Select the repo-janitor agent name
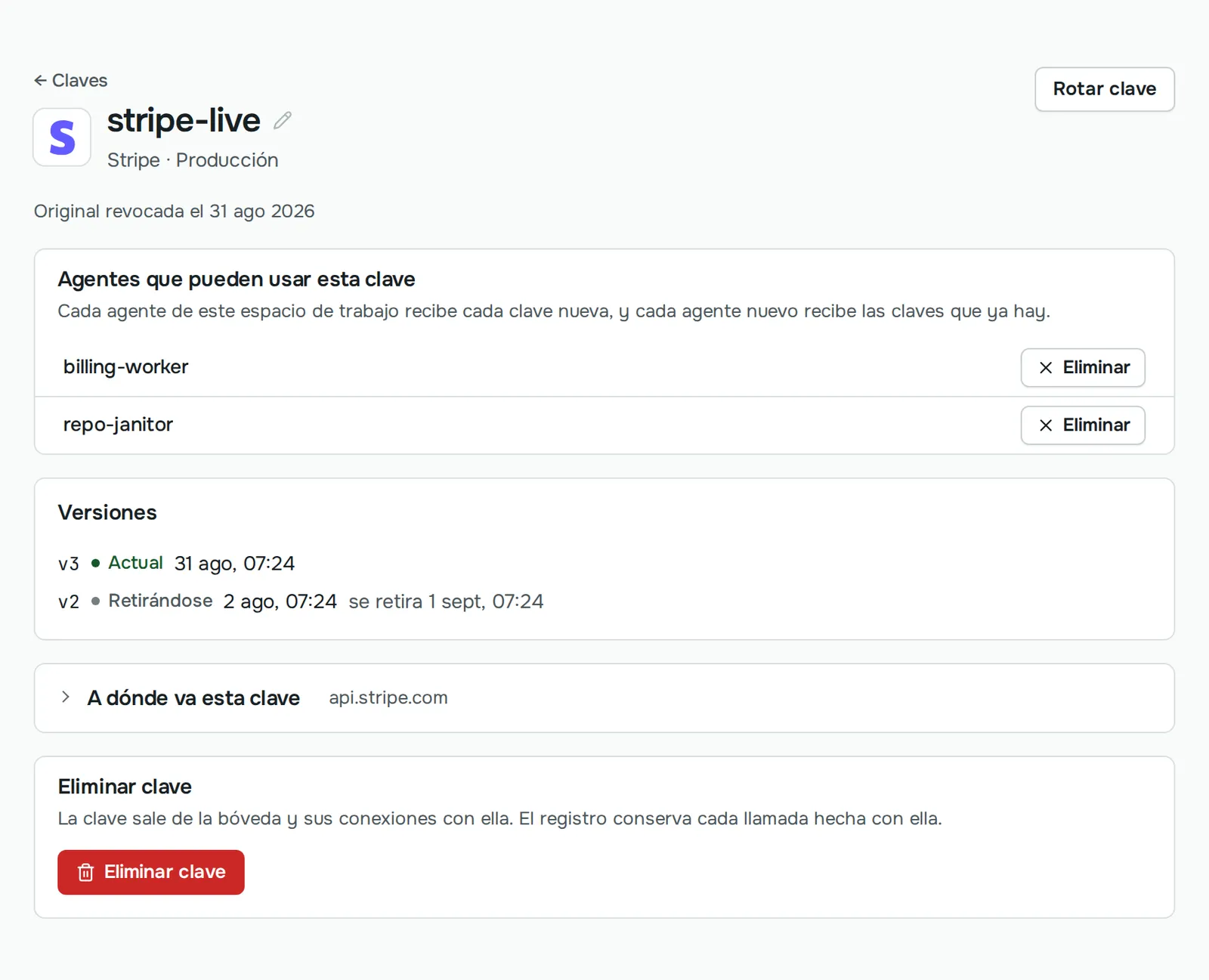The image size is (1209, 980). 118,425
